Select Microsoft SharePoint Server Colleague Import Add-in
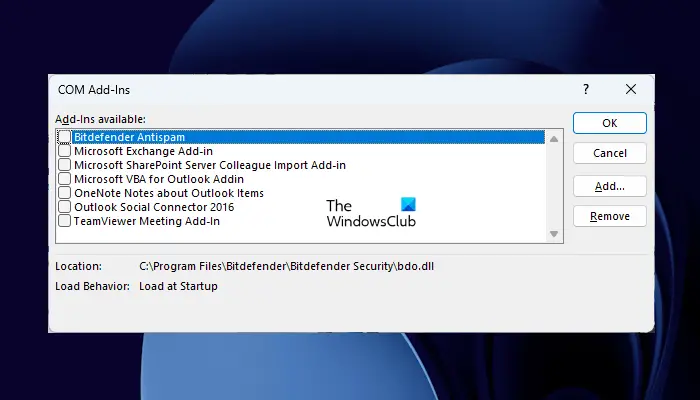The height and width of the screenshot is (400, 700). 210,165
